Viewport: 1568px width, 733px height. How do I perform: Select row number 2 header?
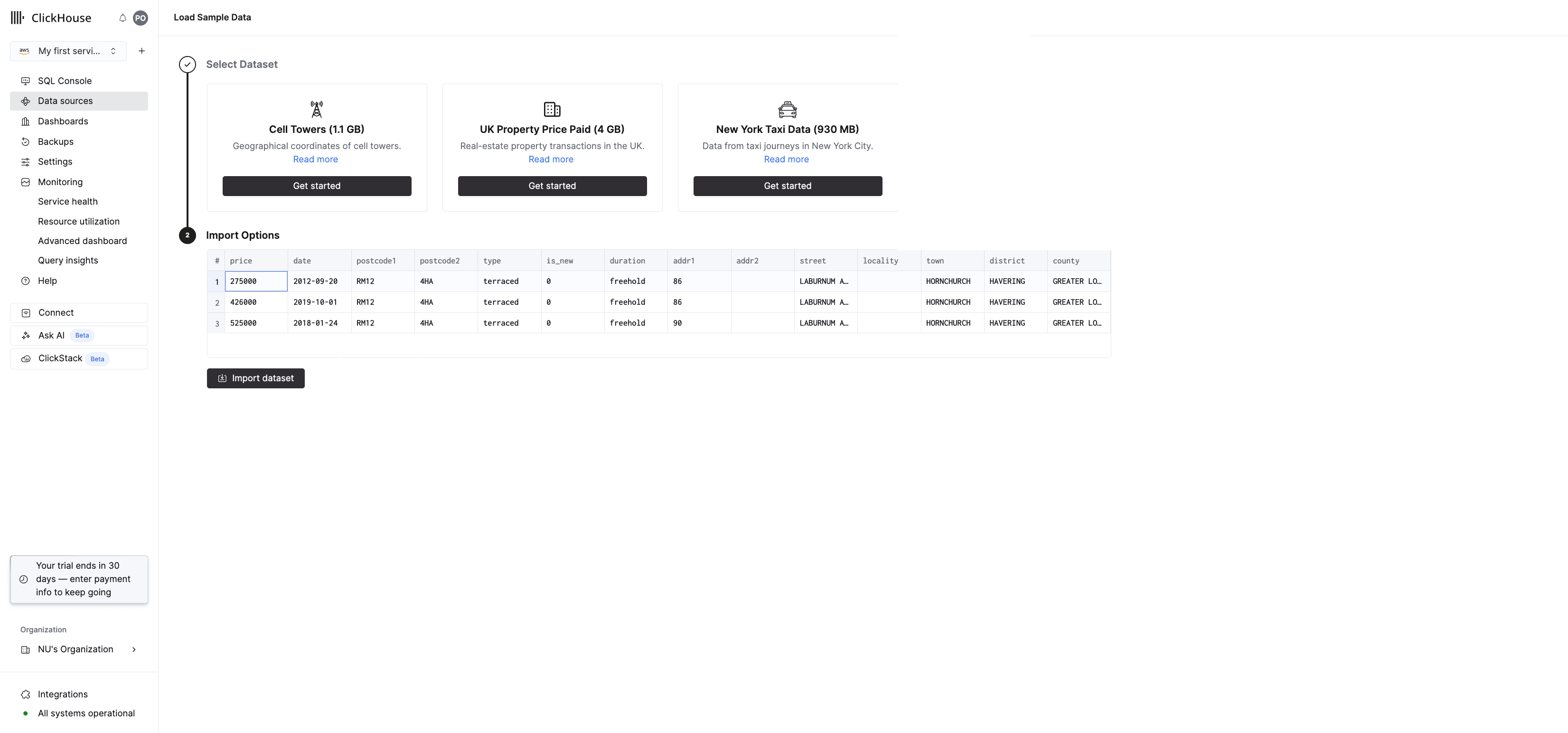tap(216, 302)
